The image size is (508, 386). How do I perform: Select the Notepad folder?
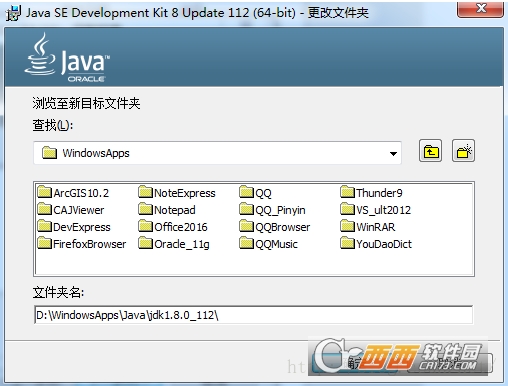coord(167,210)
